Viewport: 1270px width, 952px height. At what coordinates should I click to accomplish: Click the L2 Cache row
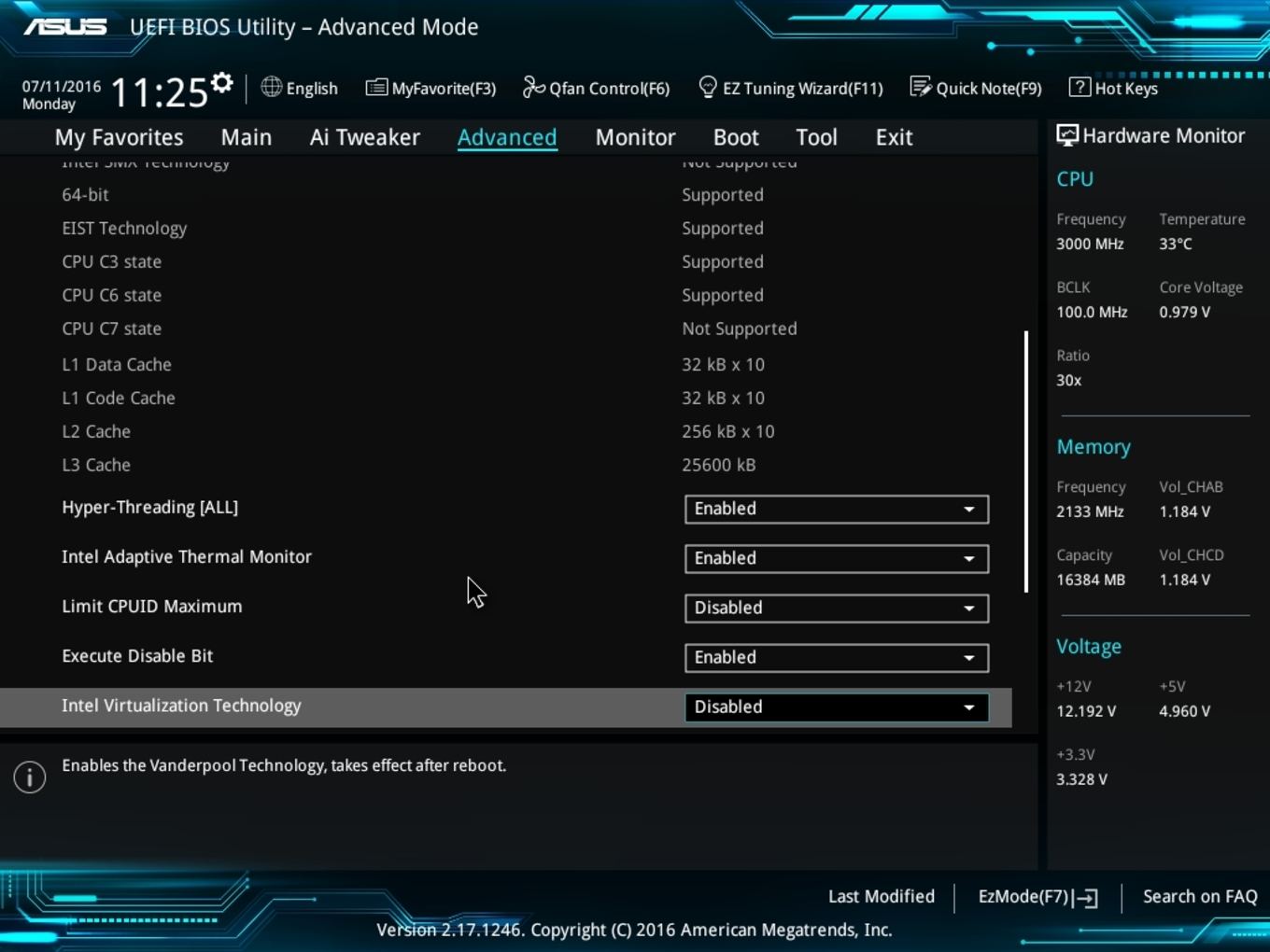tap(505, 432)
